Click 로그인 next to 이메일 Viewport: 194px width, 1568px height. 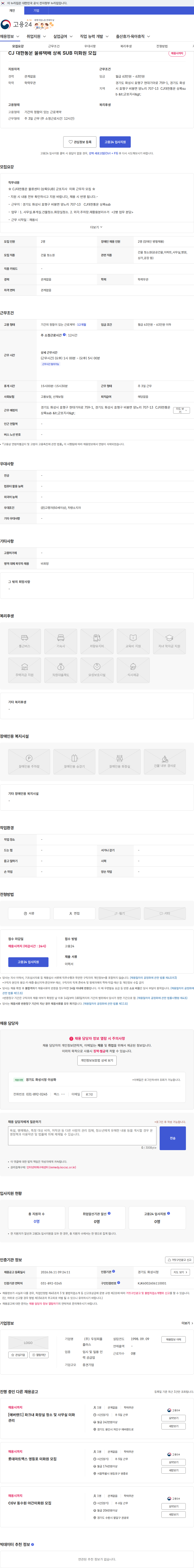click(x=89, y=1094)
